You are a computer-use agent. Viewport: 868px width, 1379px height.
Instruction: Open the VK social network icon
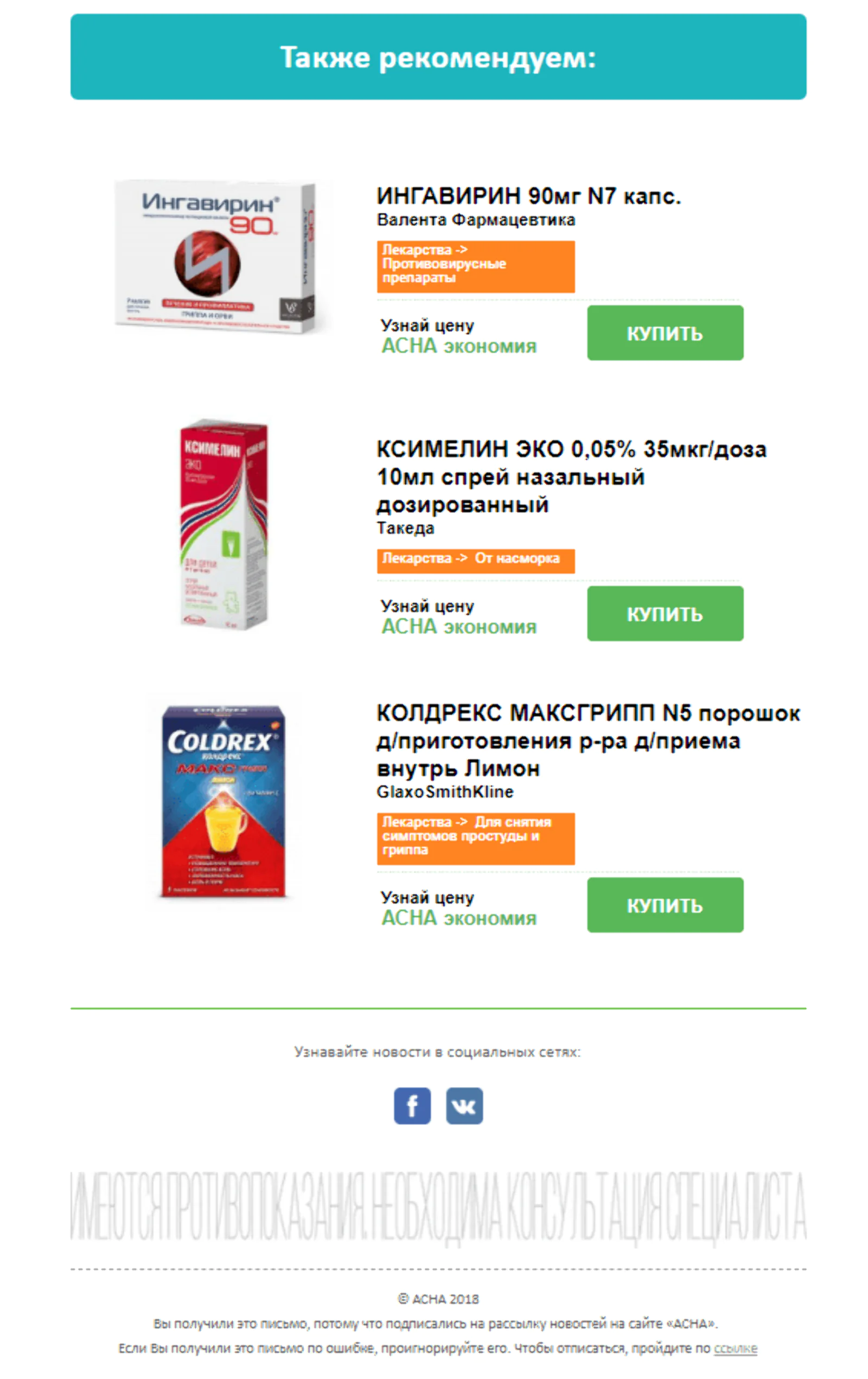pos(464,1105)
